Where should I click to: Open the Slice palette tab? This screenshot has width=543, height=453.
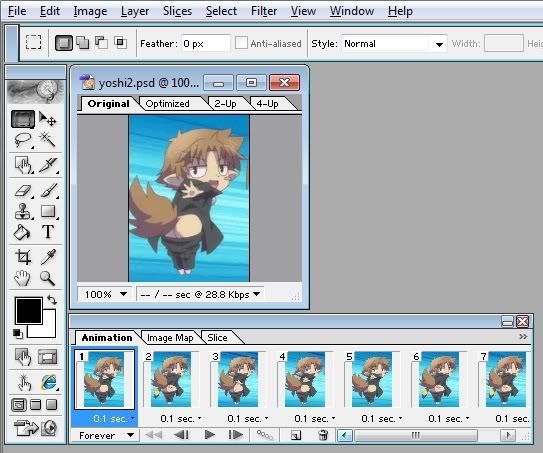[217, 338]
